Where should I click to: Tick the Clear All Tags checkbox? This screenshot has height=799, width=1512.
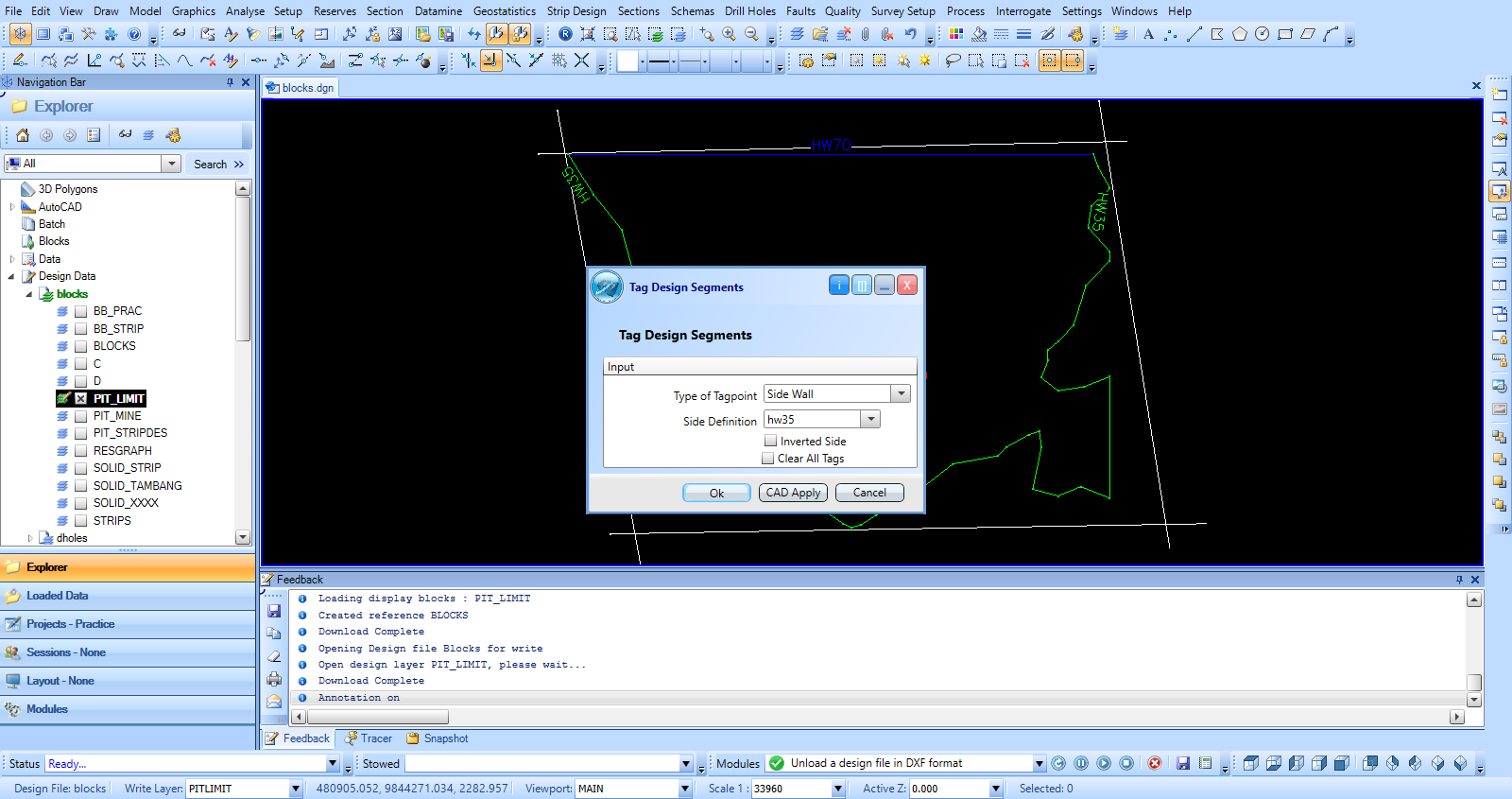pos(768,459)
